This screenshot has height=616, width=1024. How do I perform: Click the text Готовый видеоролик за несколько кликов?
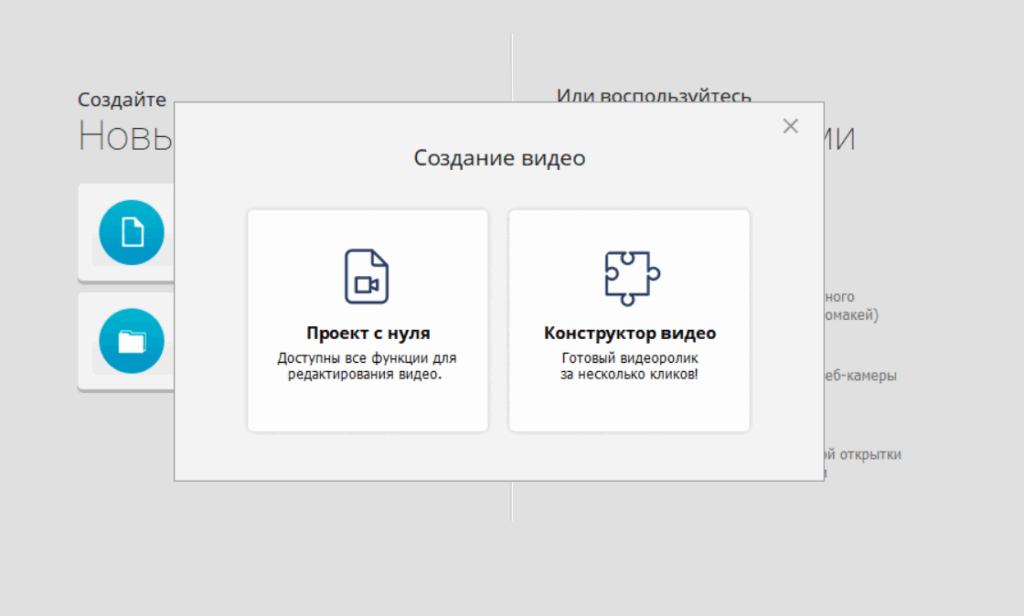tap(629, 366)
